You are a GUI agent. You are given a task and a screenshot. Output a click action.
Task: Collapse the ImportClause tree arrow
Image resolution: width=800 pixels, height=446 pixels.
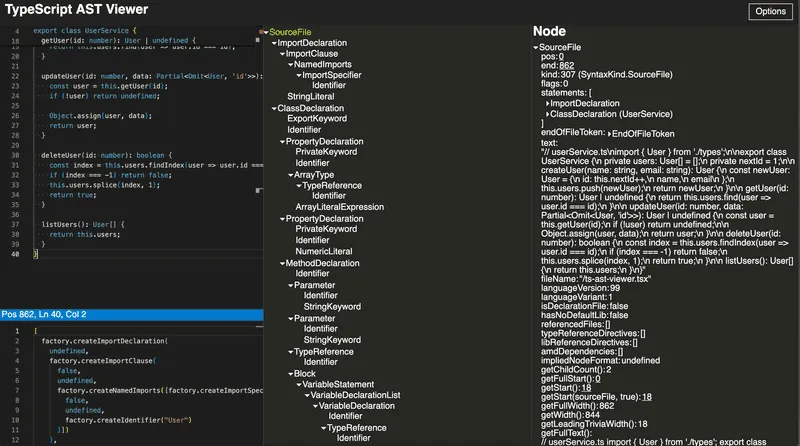pos(282,54)
